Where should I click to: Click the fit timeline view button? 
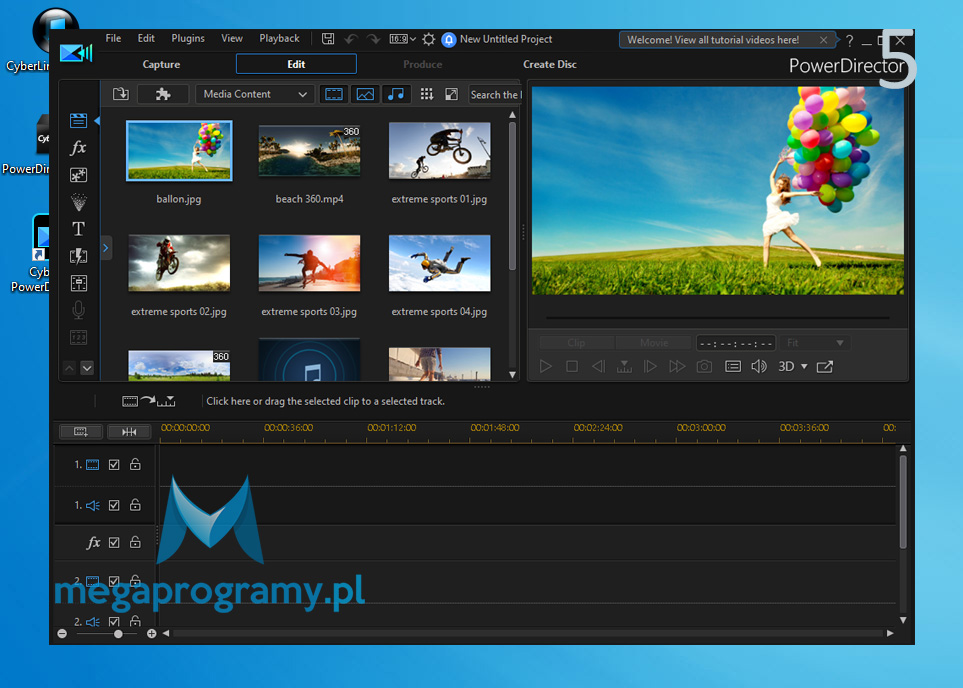pos(129,432)
